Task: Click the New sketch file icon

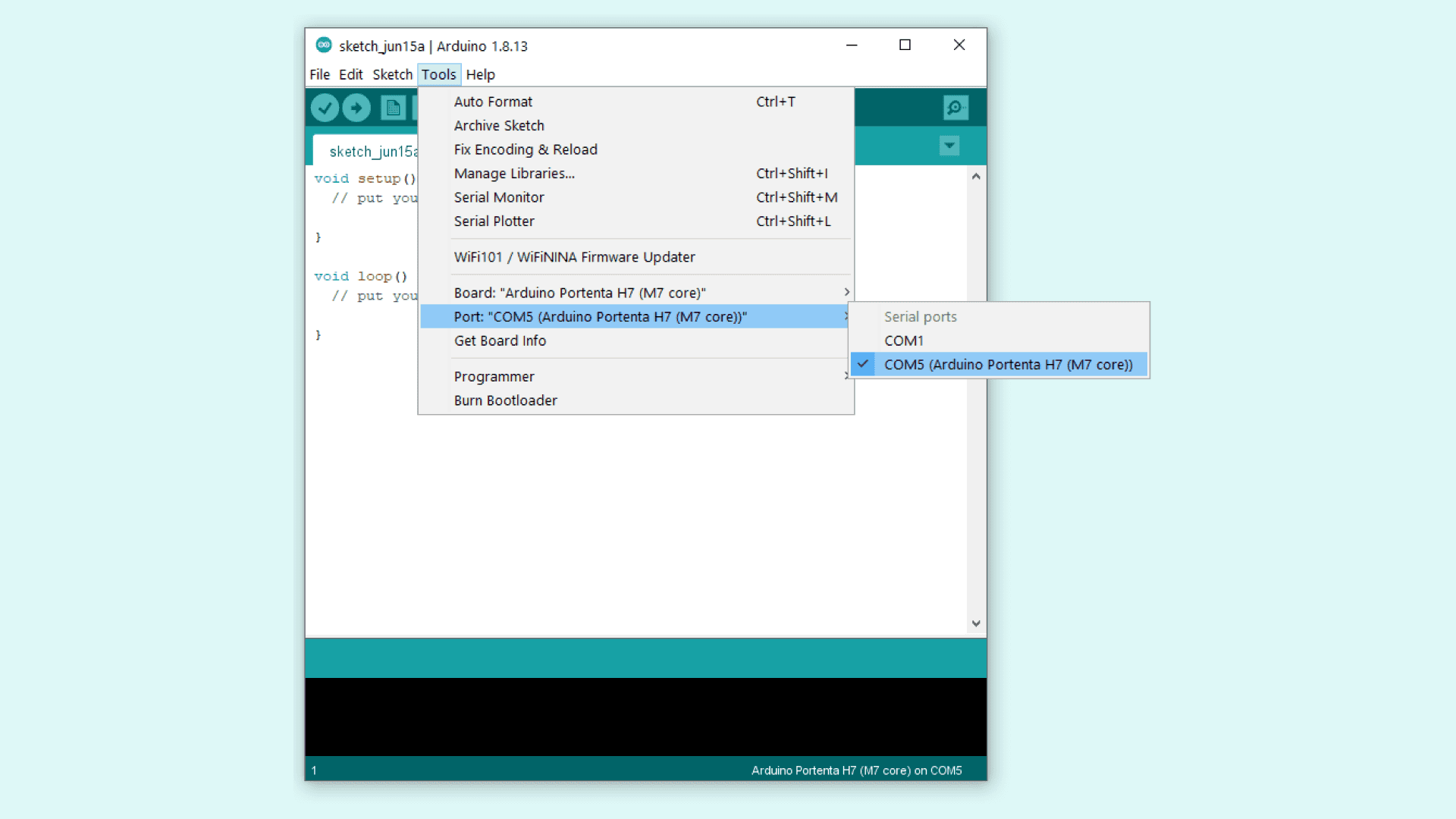Action: click(393, 108)
